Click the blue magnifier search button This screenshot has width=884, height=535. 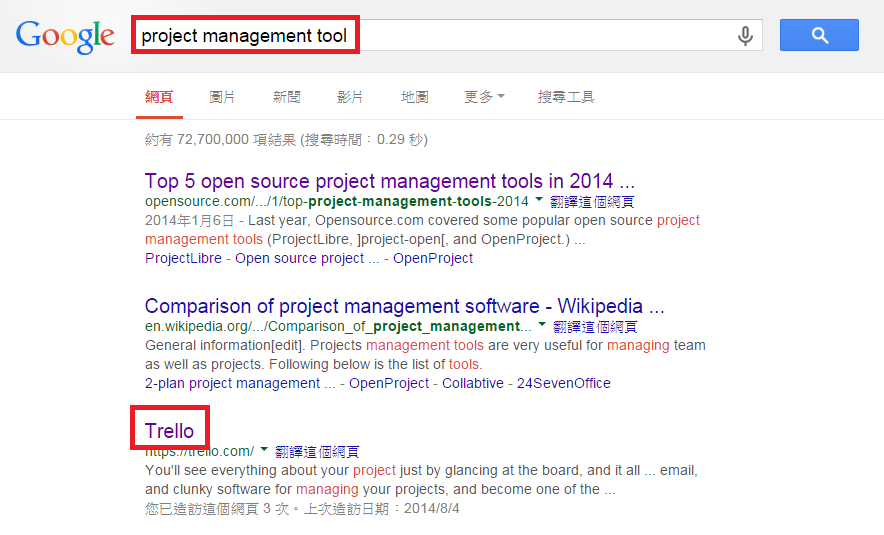pos(819,35)
